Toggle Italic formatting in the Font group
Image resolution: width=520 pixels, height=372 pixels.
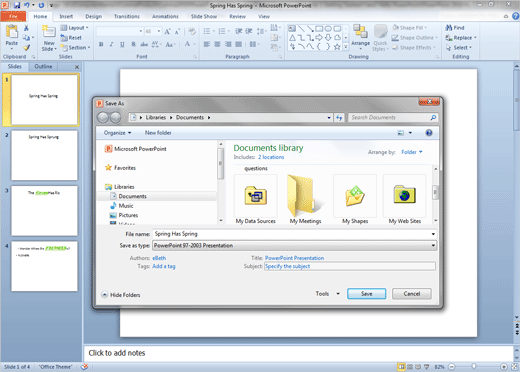(111, 44)
